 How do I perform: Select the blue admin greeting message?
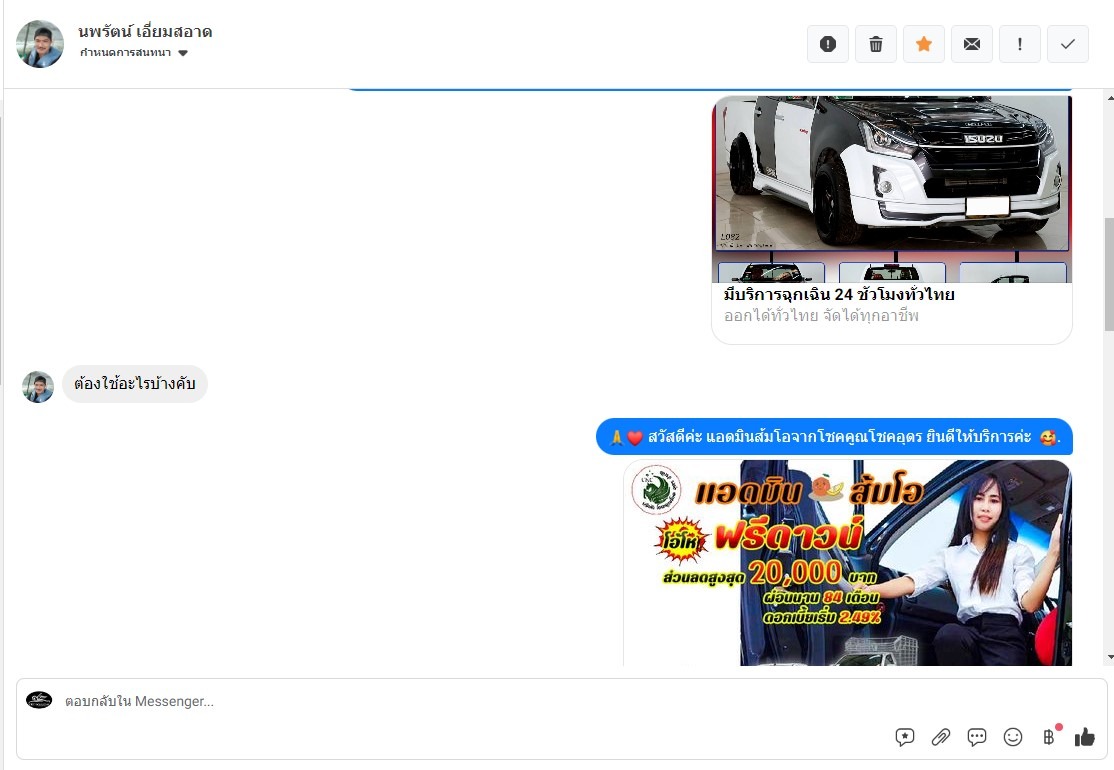(834, 437)
